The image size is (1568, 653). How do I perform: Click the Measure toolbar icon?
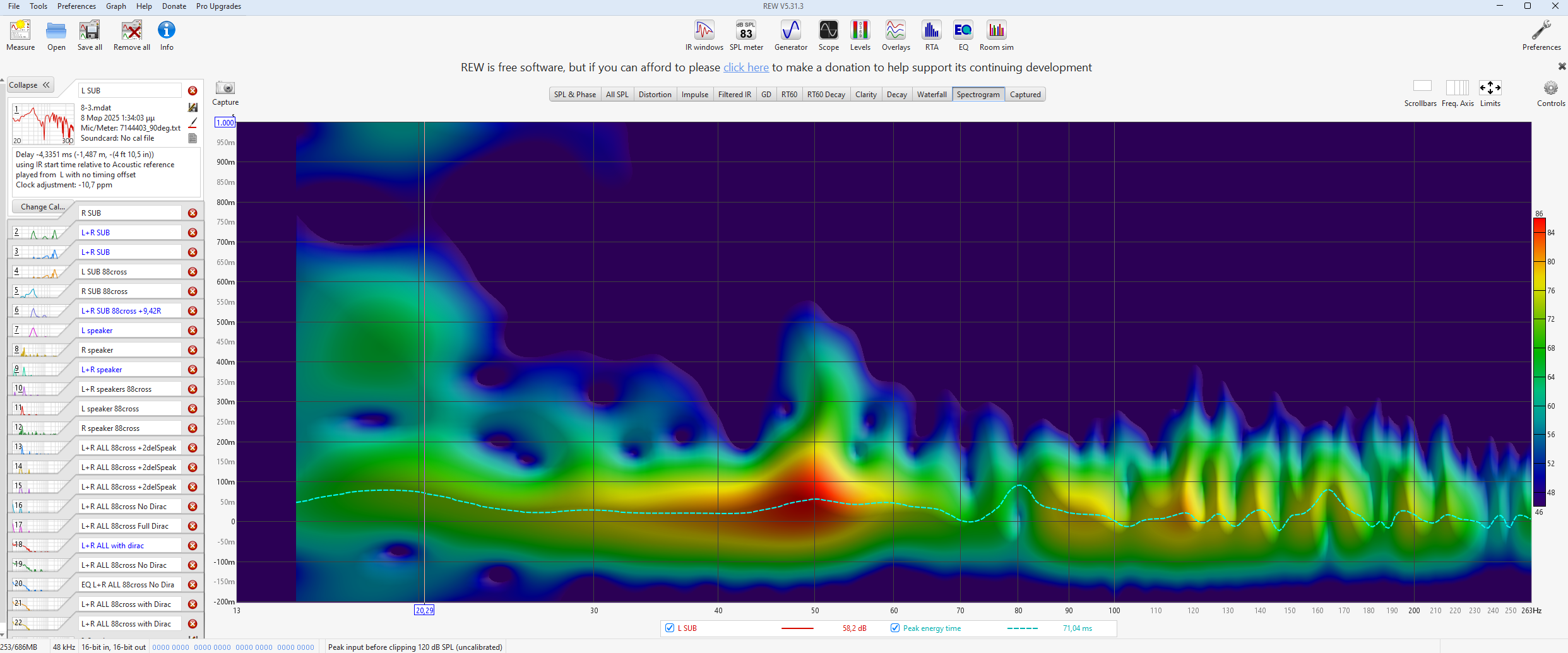pyautogui.click(x=20, y=35)
